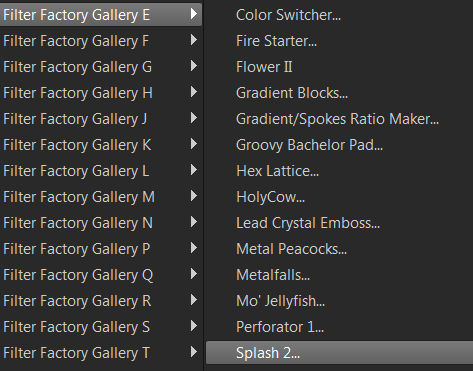Expand arrow beside Gallery G
Image resolution: width=473 pixels, height=371 pixels.
click(x=194, y=66)
